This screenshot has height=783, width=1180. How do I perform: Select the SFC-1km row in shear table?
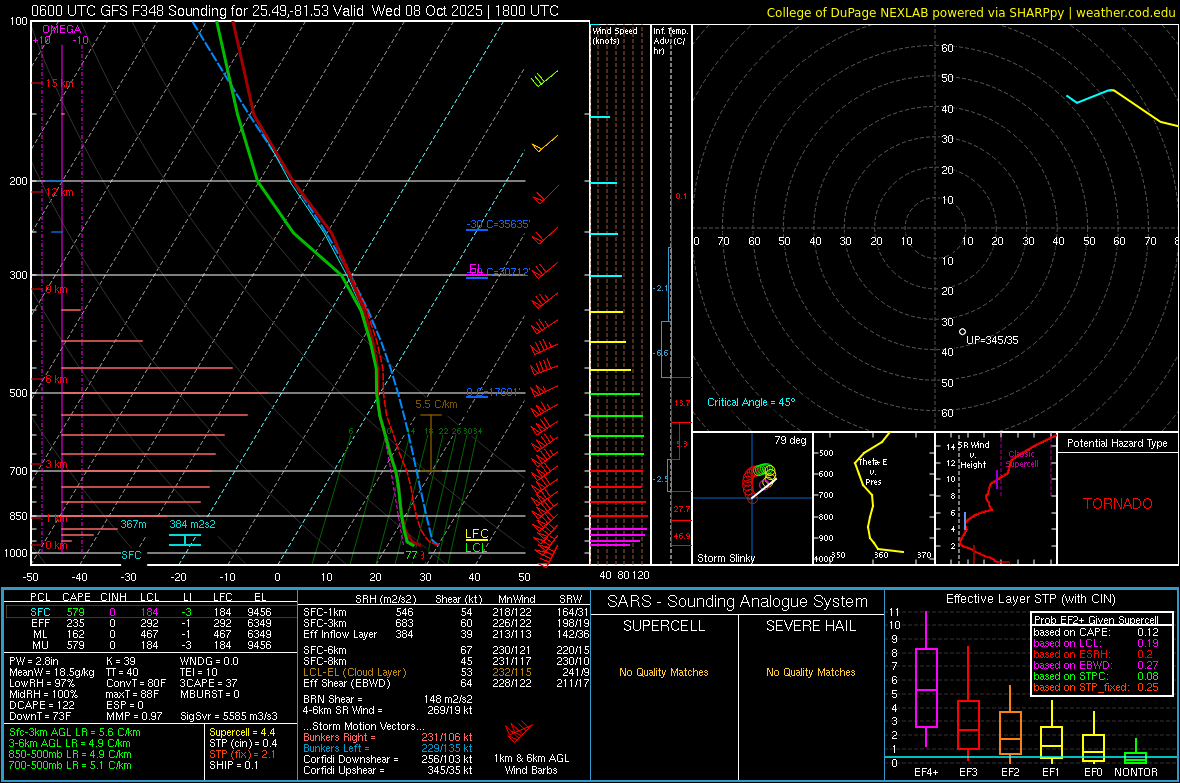[446, 612]
